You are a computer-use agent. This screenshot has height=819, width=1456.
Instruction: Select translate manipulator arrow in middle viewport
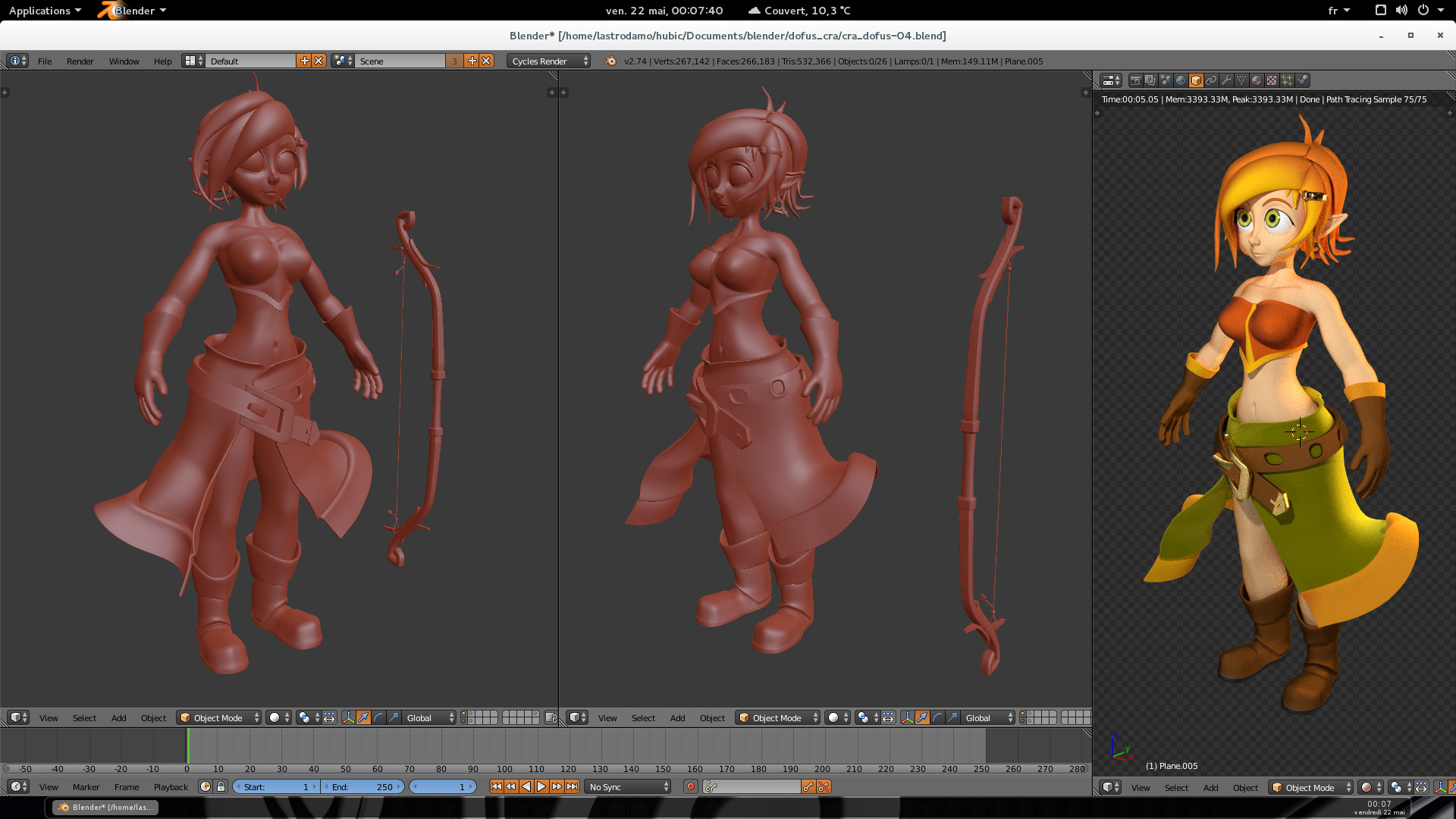coord(922,717)
